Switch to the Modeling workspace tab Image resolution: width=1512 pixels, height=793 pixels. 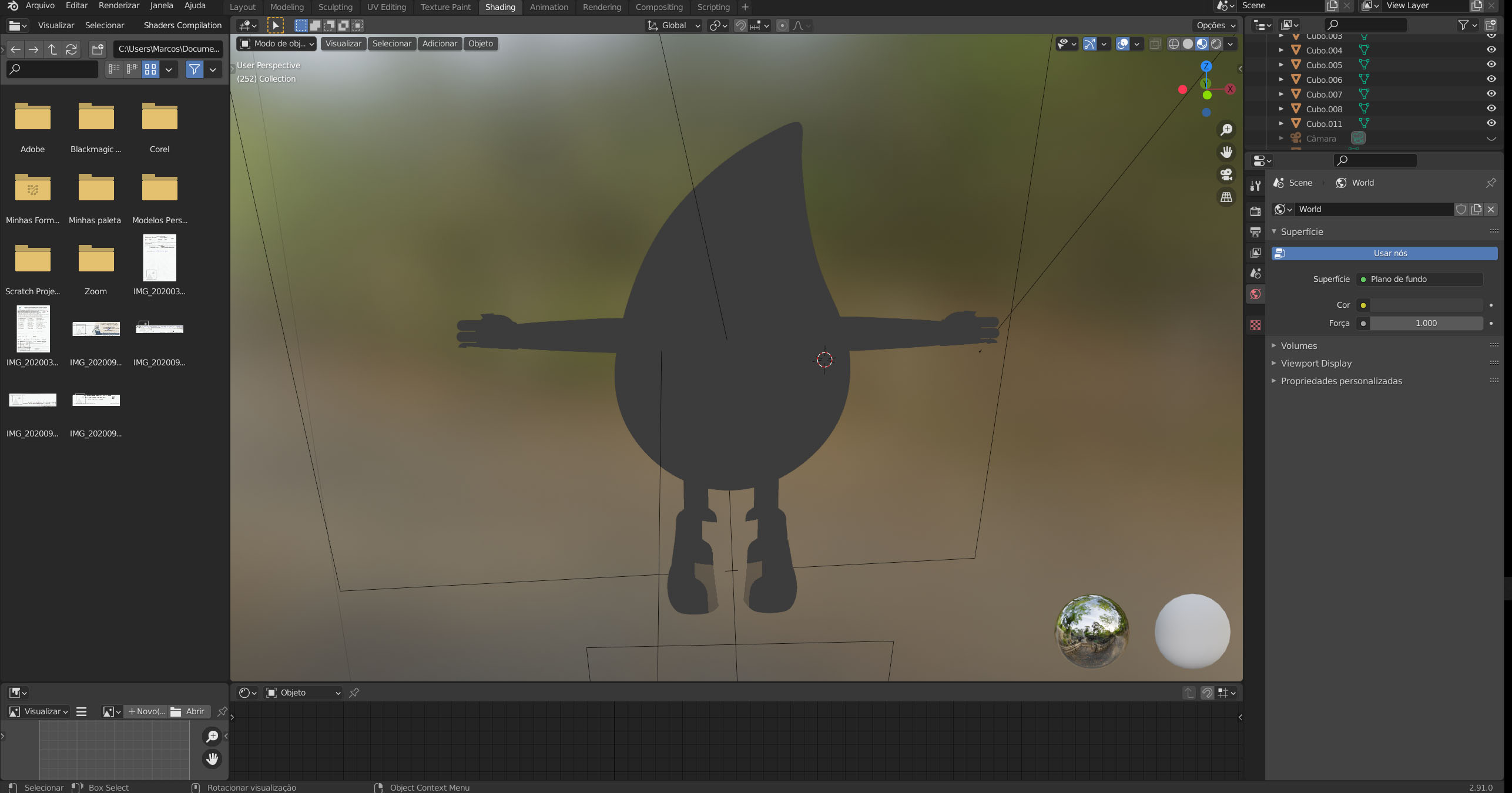287,7
